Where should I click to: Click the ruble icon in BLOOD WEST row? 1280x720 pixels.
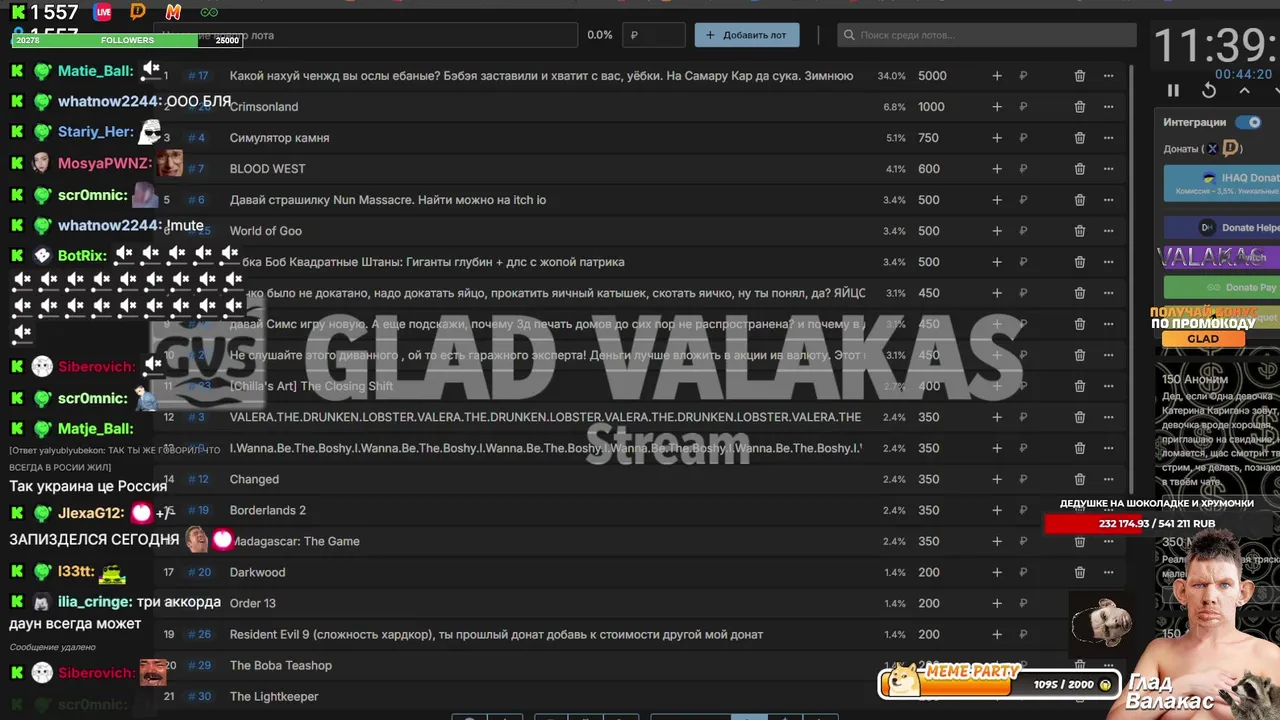(x=1023, y=169)
